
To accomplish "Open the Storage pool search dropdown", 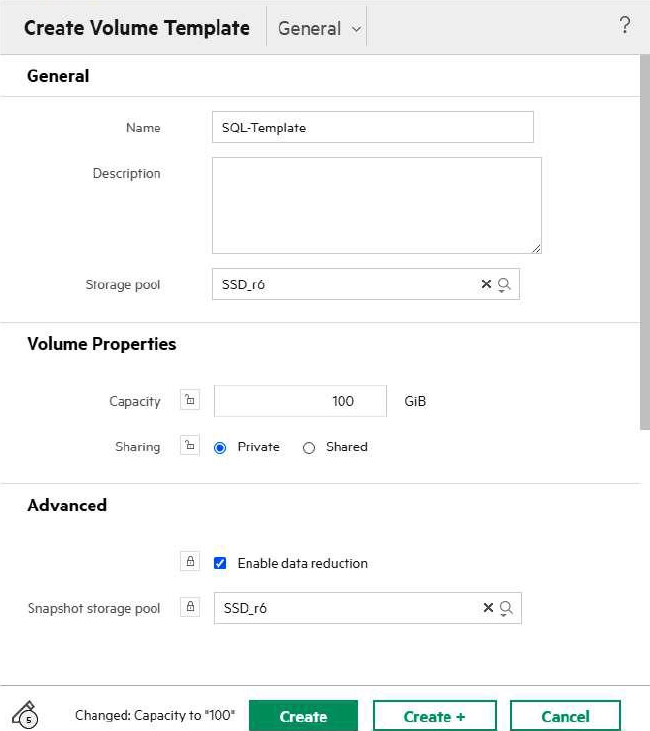I will pyautogui.click(x=504, y=284).
